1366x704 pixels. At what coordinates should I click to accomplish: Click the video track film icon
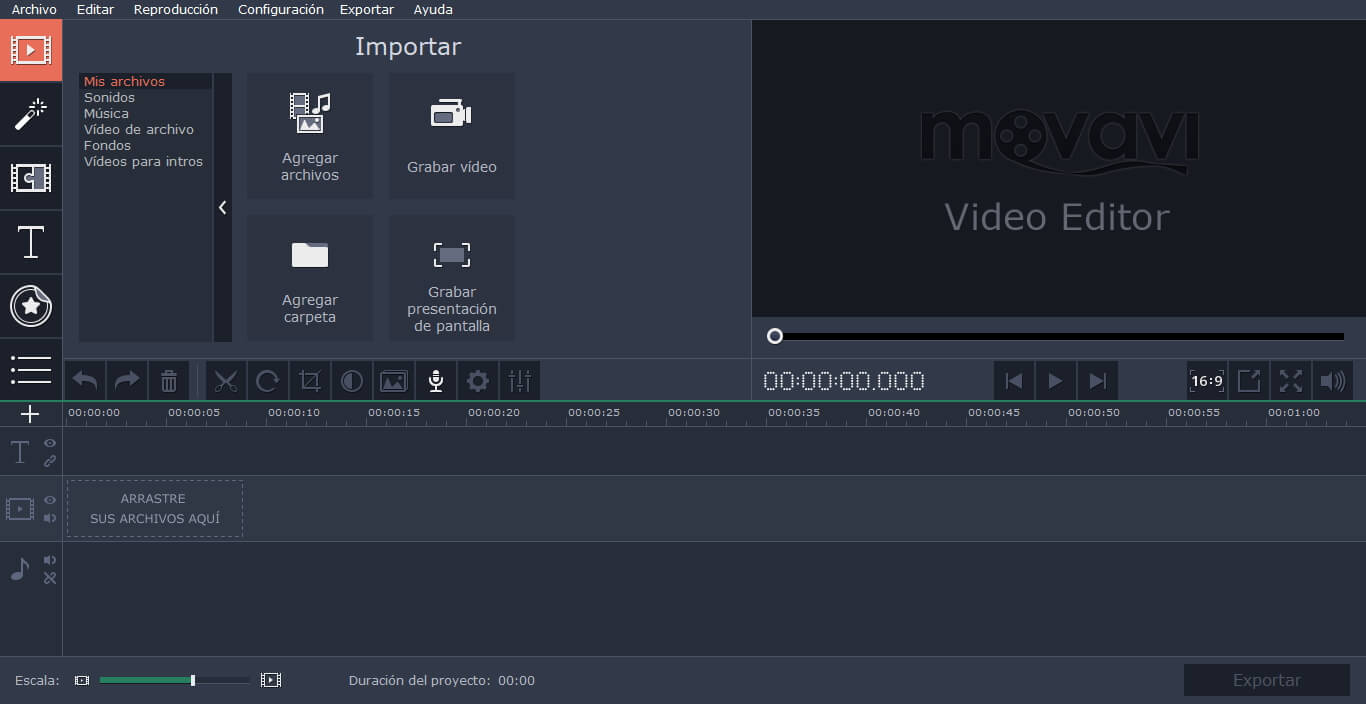click(x=20, y=509)
